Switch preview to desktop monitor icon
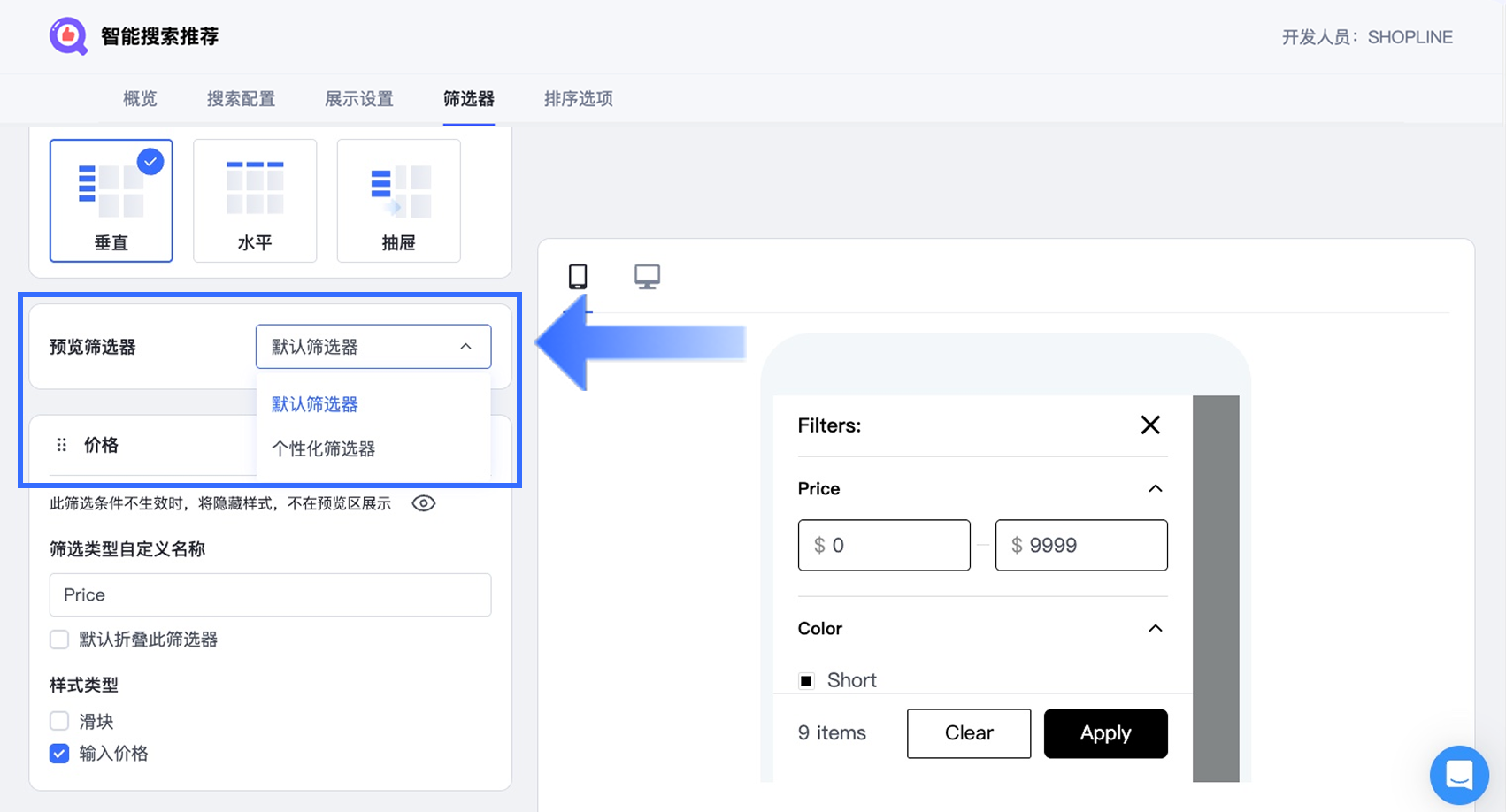The width and height of the screenshot is (1506, 812). coord(647,277)
